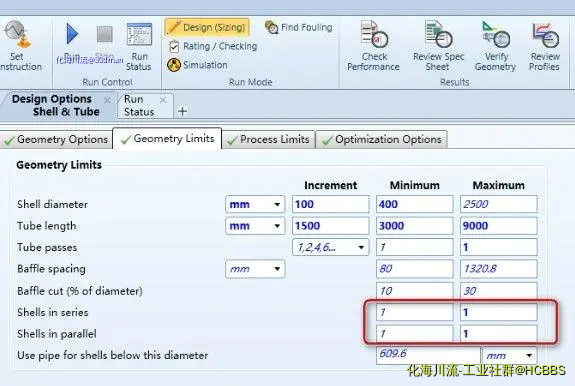Image resolution: width=575 pixels, height=386 pixels.
Task: Click the Baffle cut (% of diameter) label
Action: pos(80,291)
